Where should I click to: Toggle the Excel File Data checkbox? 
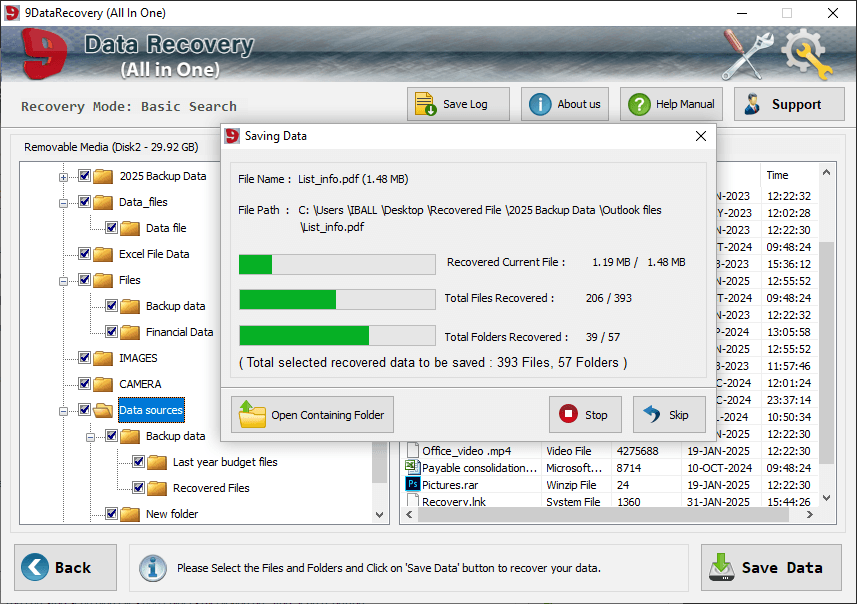click(84, 254)
